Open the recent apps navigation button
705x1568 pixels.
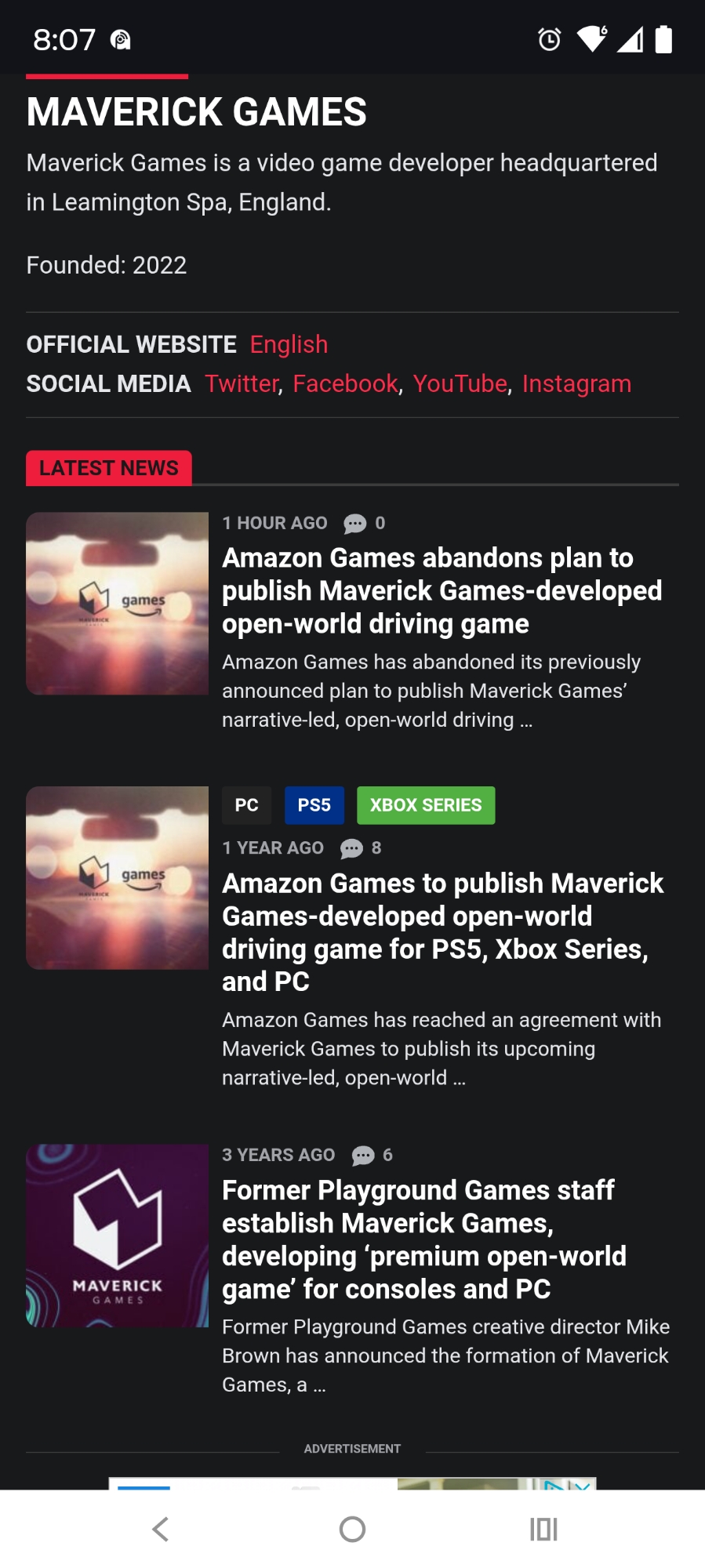(x=543, y=1529)
